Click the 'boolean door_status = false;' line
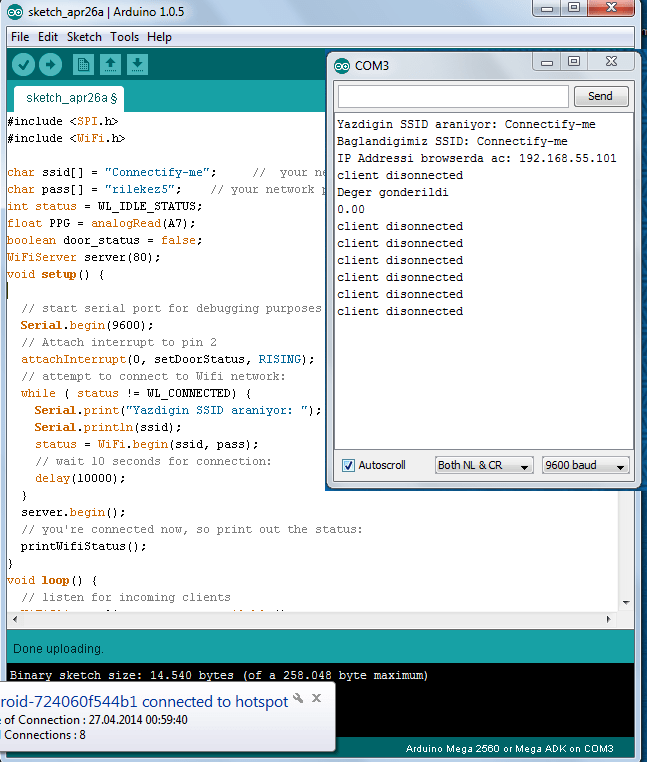 coord(105,240)
